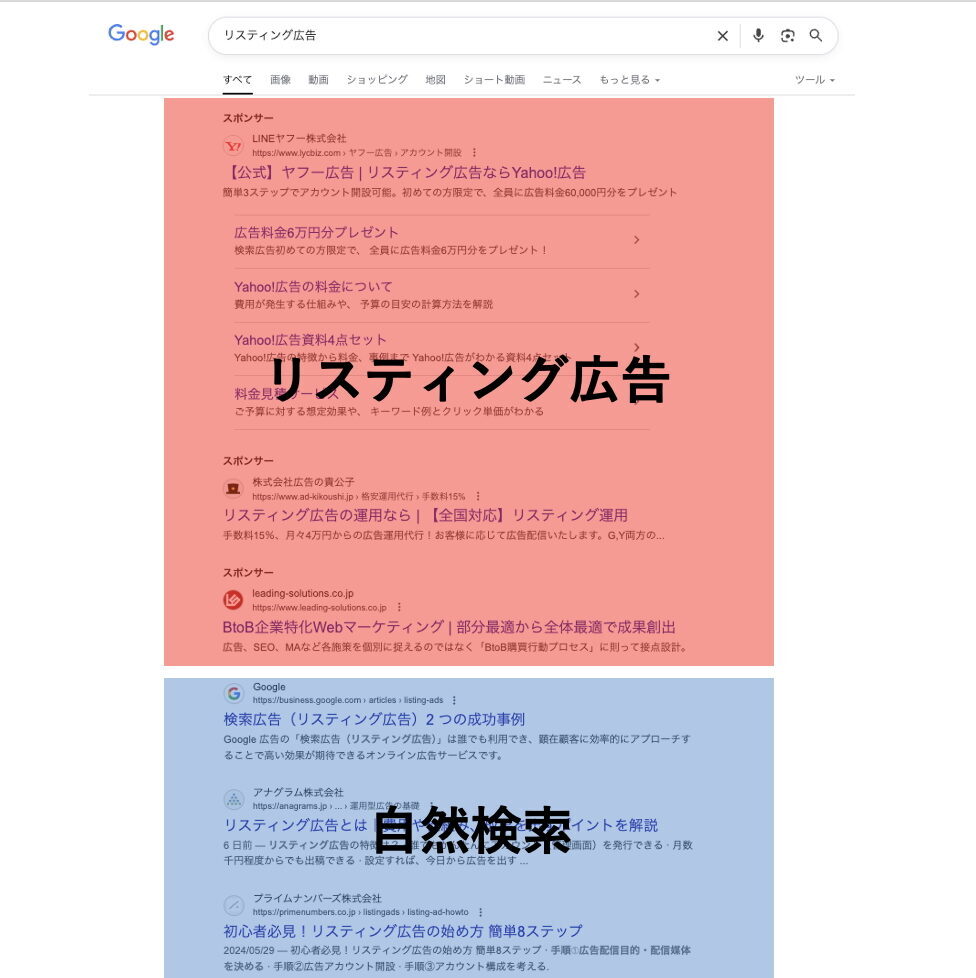This screenshot has width=976, height=978.
Task: Click the https://www.leading-solutions.co.jp URL text
Action: [319, 608]
